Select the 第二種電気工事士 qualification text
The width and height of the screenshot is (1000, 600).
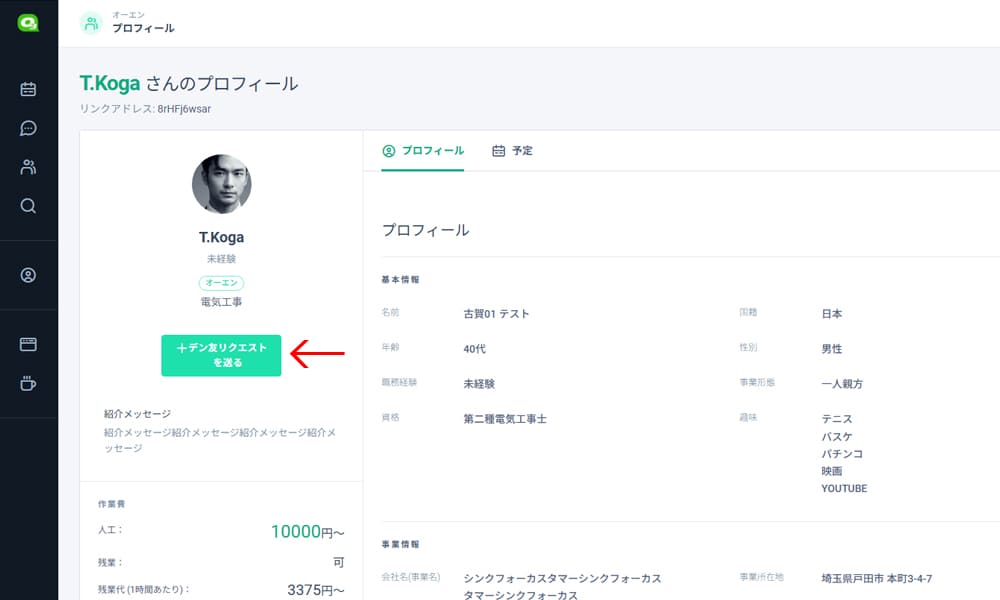coord(505,419)
